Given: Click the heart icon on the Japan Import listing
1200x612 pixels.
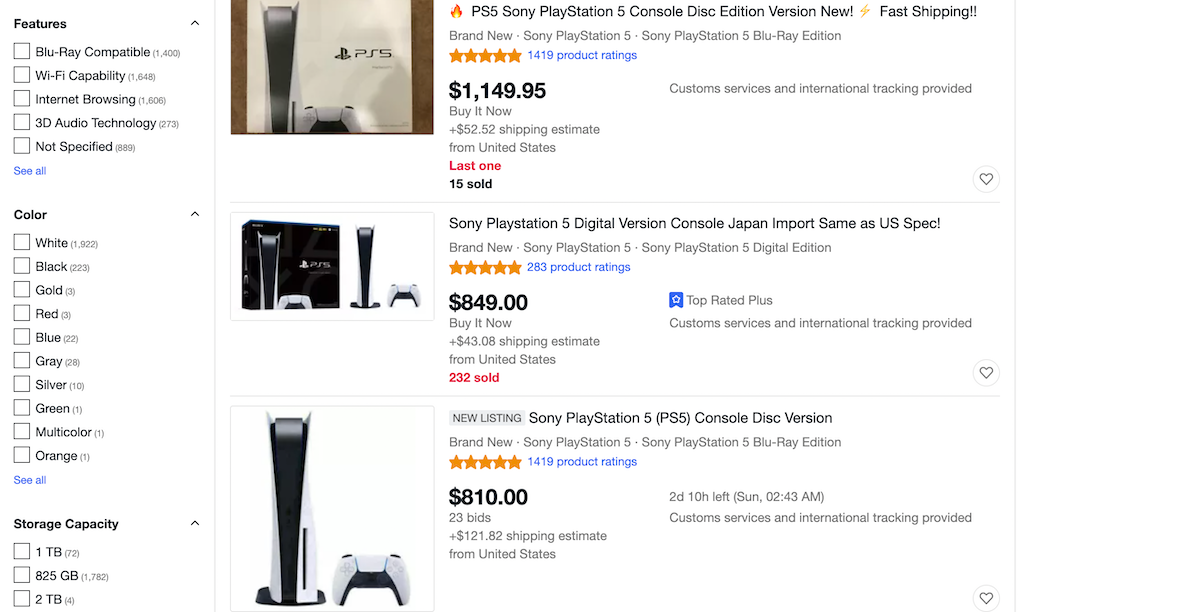Looking at the screenshot, I should tap(986, 372).
